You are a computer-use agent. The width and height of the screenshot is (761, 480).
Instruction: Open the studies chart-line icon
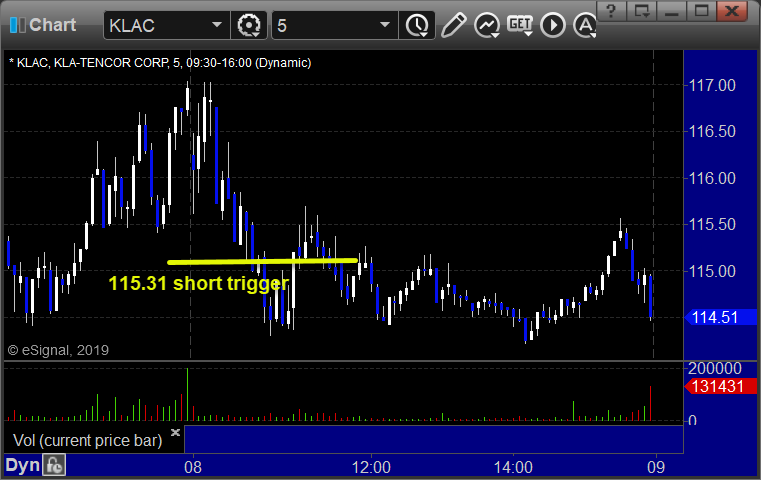[487, 25]
